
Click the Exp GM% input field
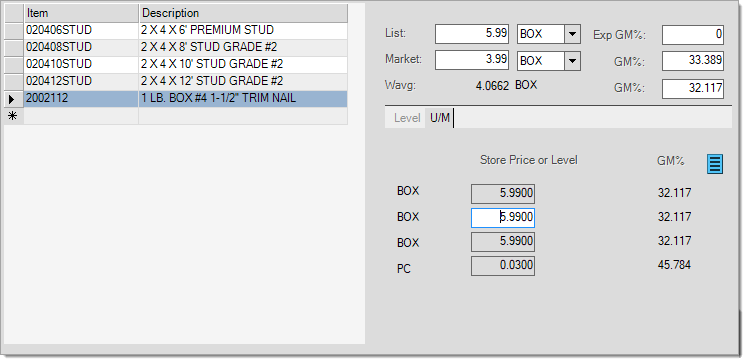[693, 35]
